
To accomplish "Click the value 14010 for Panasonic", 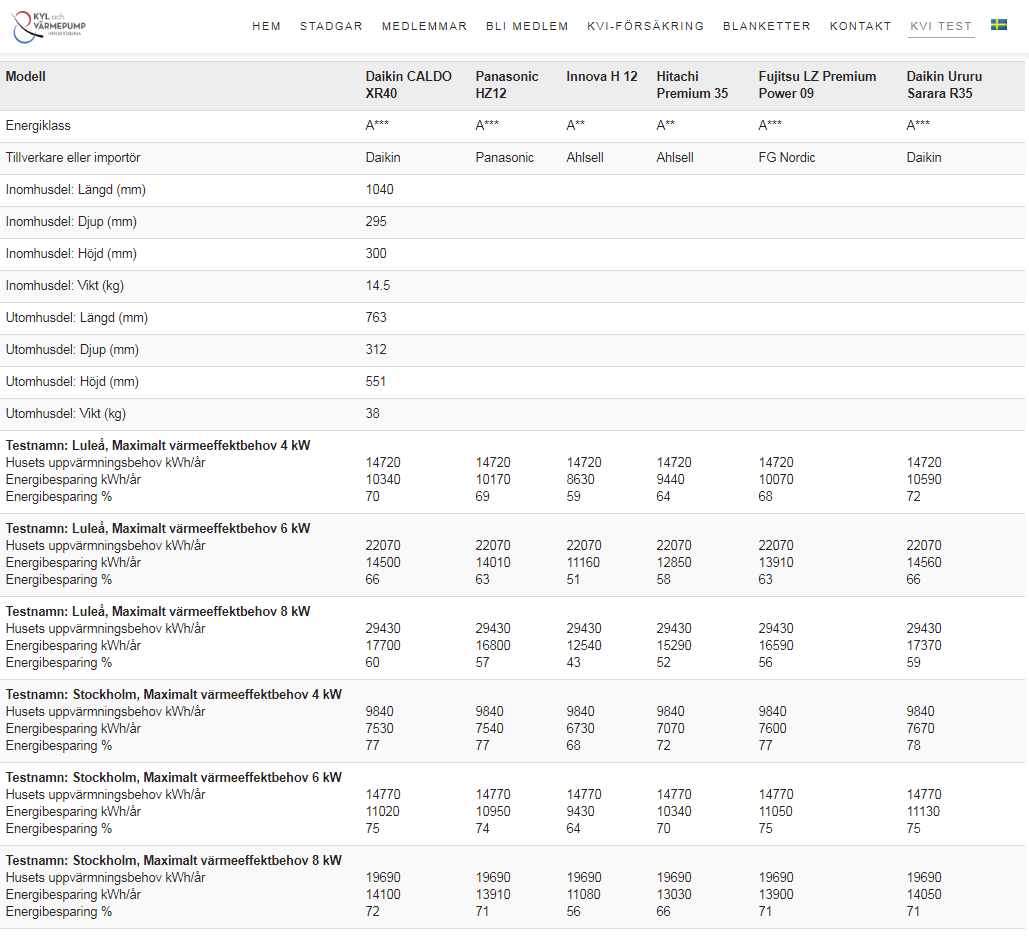I will [x=493, y=563].
